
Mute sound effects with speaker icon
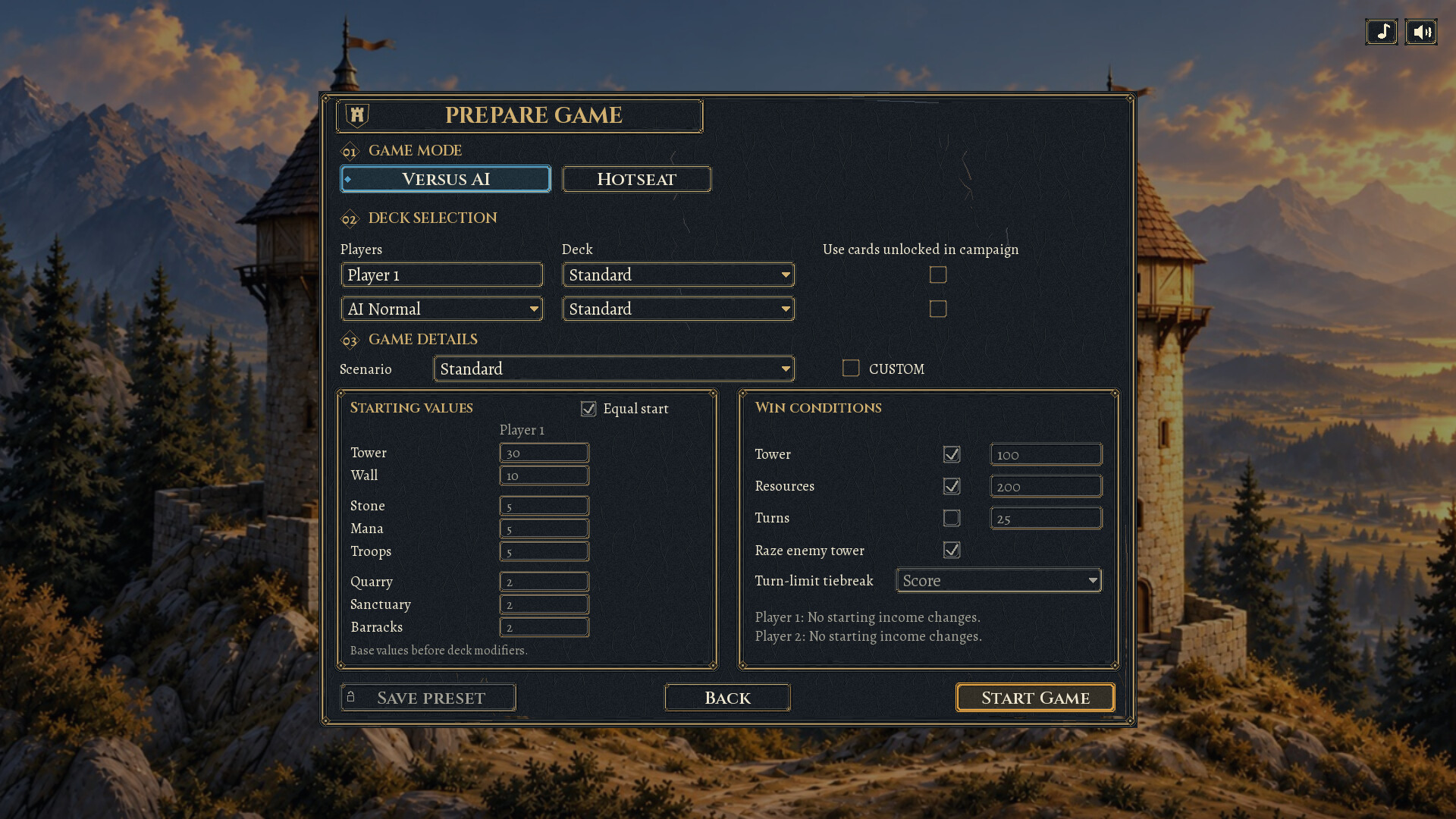(1421, 32)
